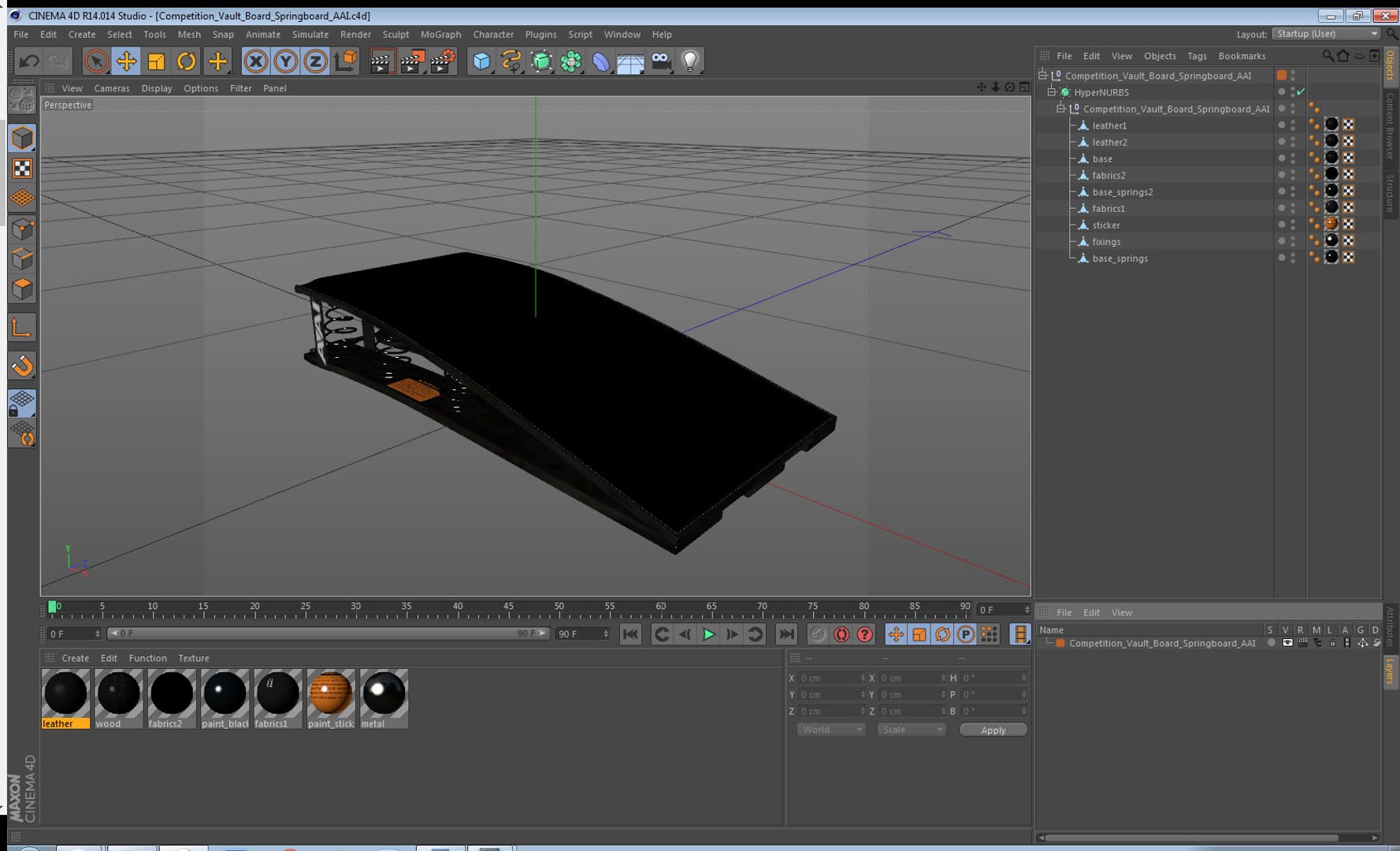Add a Cube primitive object
The image size is (1400, 851).
481,61
